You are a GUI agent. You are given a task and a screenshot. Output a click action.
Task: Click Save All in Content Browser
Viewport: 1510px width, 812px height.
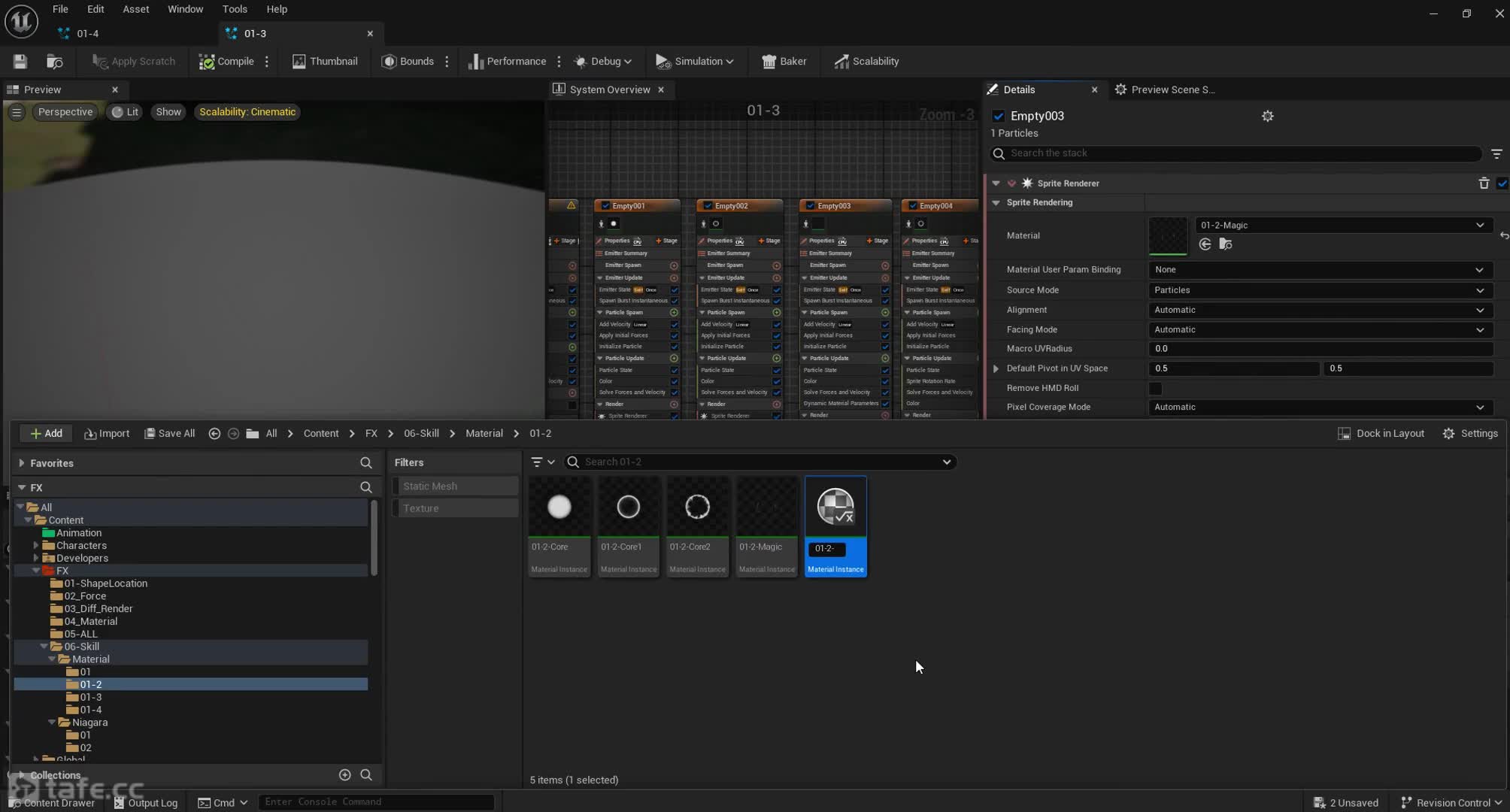[x=170, y=434]
